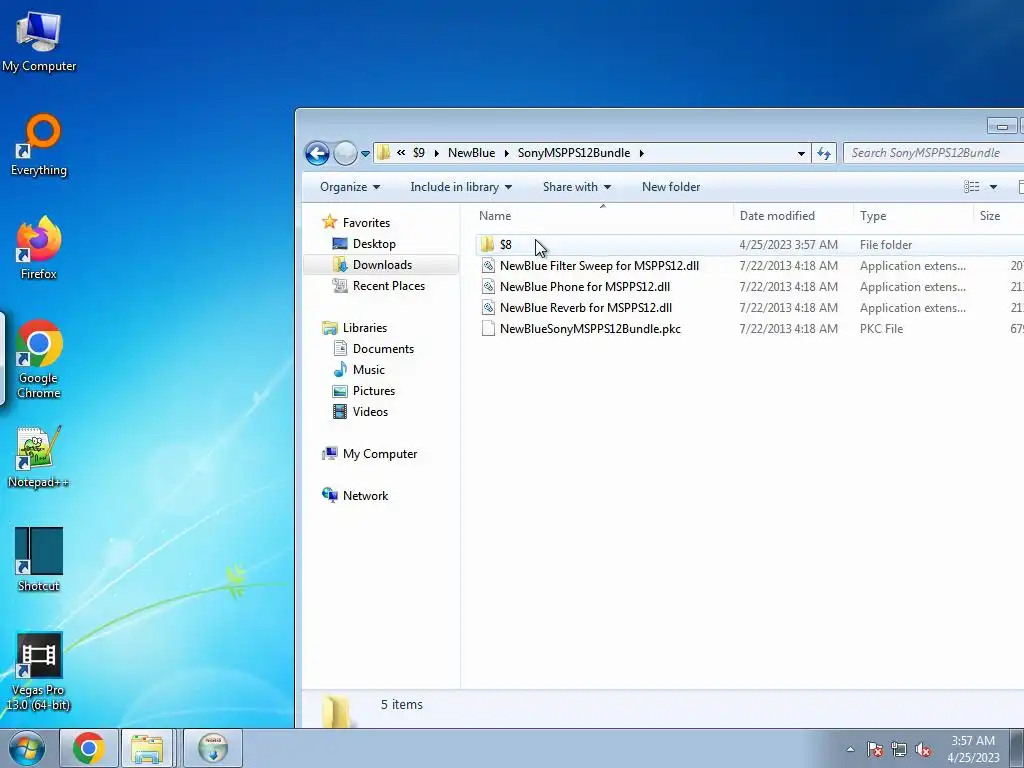Click NewBlue in the address breadcrumb

472,153
